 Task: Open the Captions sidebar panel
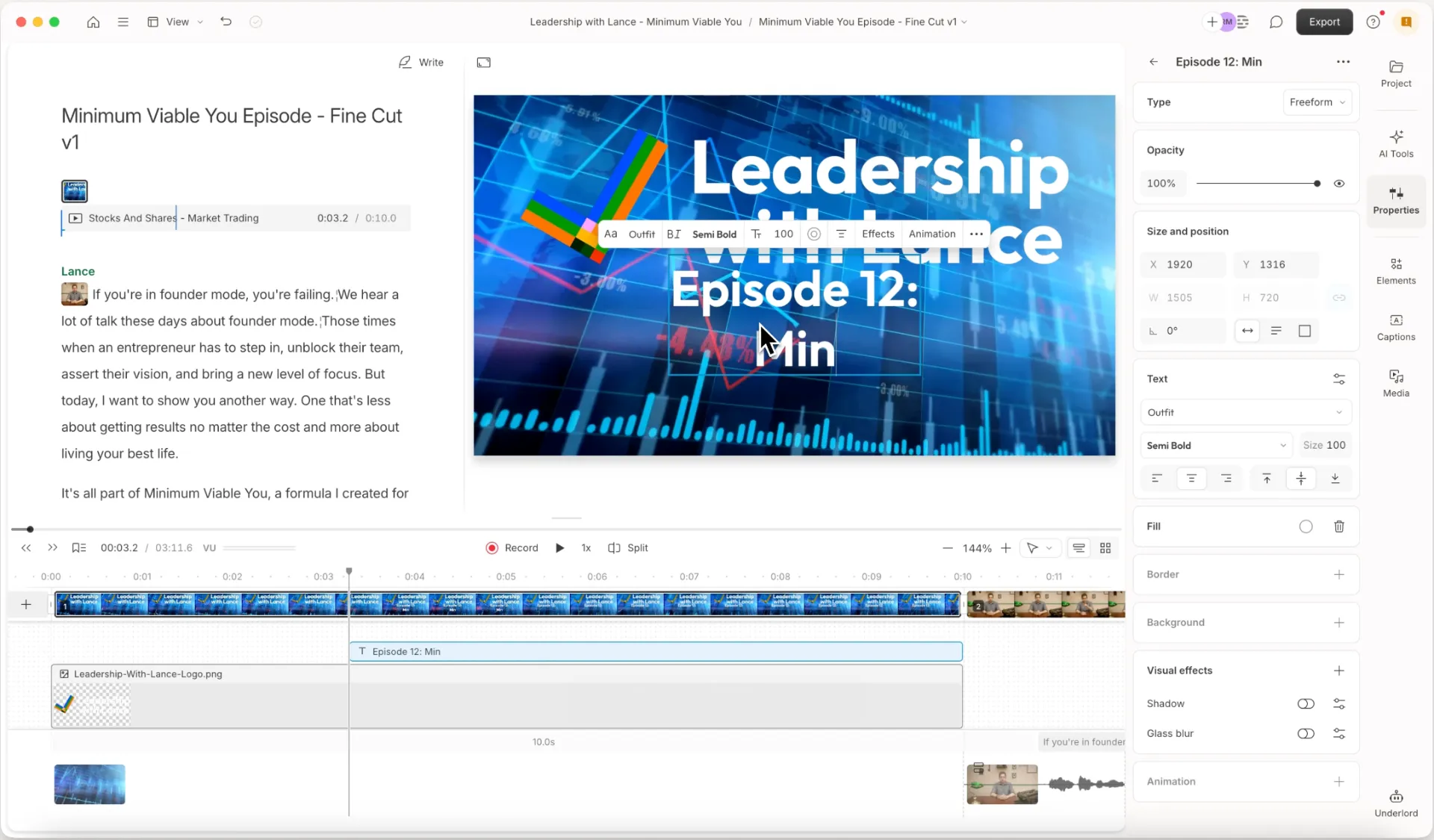coord(1395,327)
